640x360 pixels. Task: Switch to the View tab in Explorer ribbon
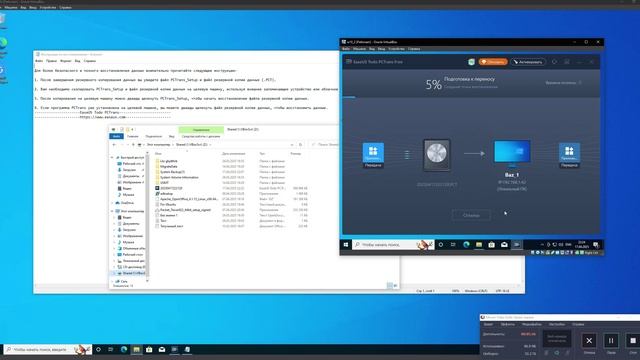(172, 136)
